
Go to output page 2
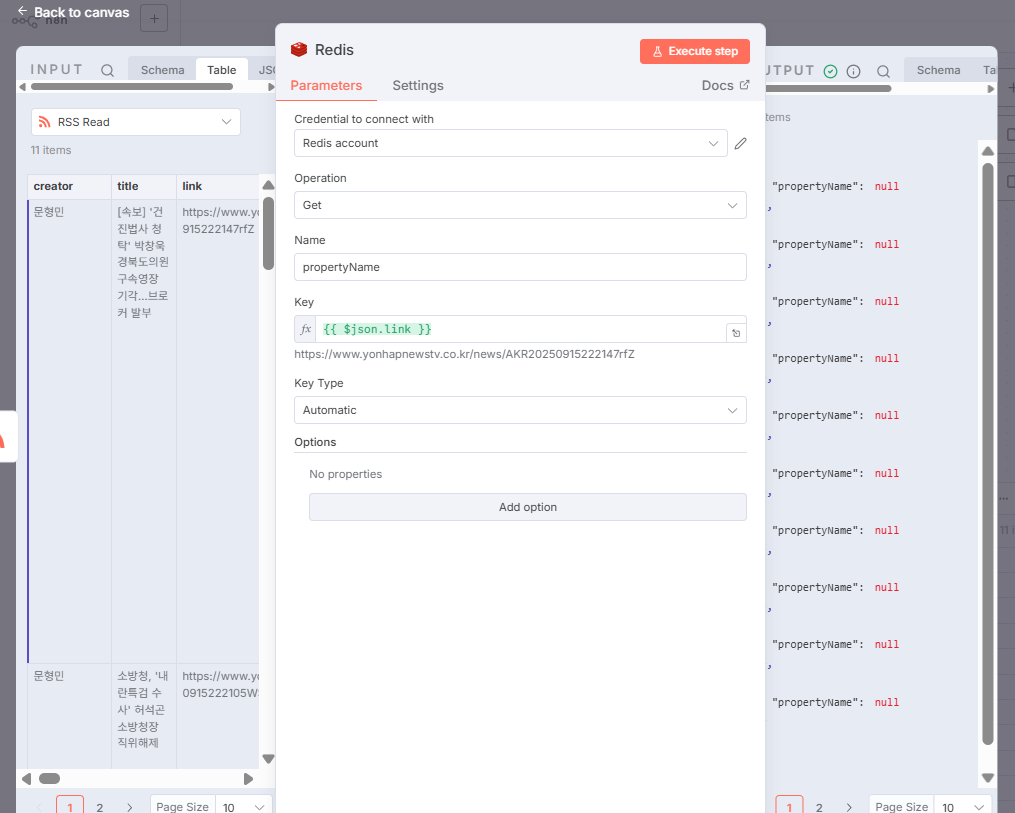[819, 807]
